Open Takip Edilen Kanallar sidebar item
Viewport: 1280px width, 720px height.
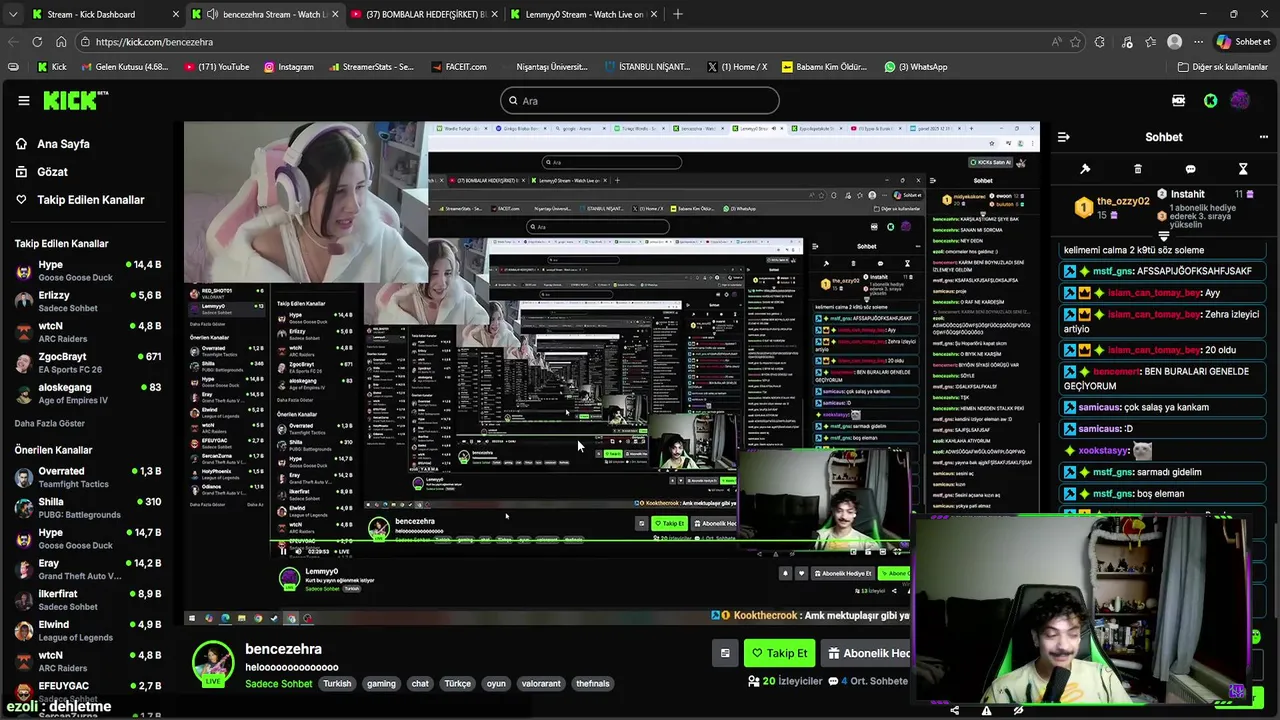(x=80, y=200)
